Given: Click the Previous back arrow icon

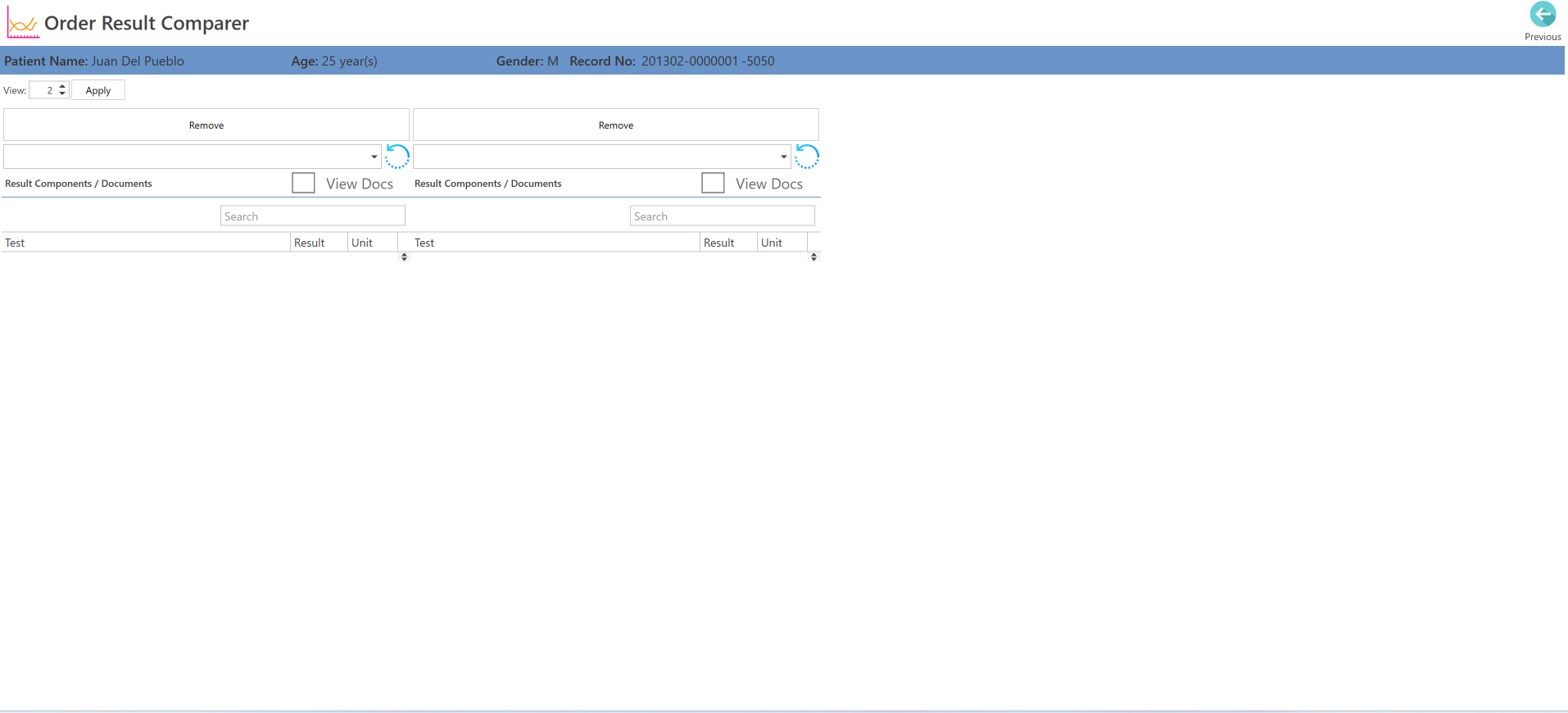Looking at the screenshot, I should (x=1543, y=14).
